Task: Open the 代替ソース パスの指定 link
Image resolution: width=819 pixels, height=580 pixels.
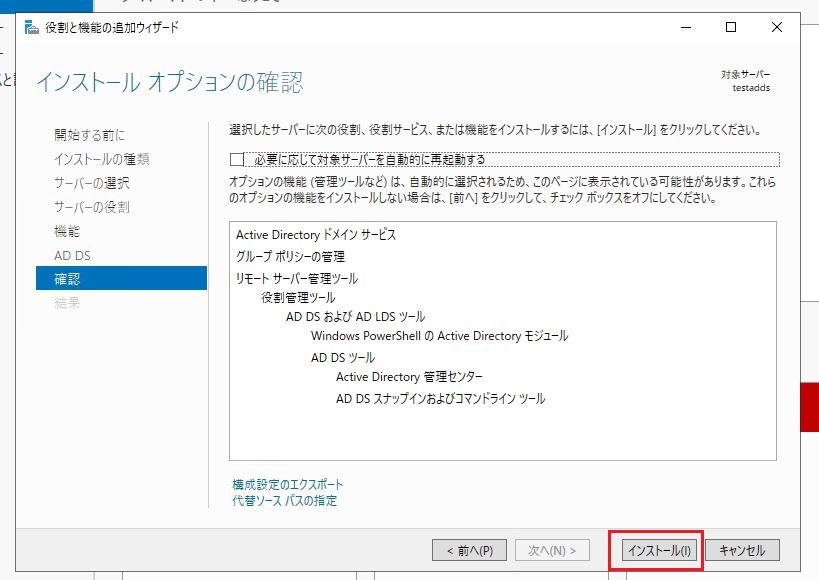Action: click(x=284, y=500)
